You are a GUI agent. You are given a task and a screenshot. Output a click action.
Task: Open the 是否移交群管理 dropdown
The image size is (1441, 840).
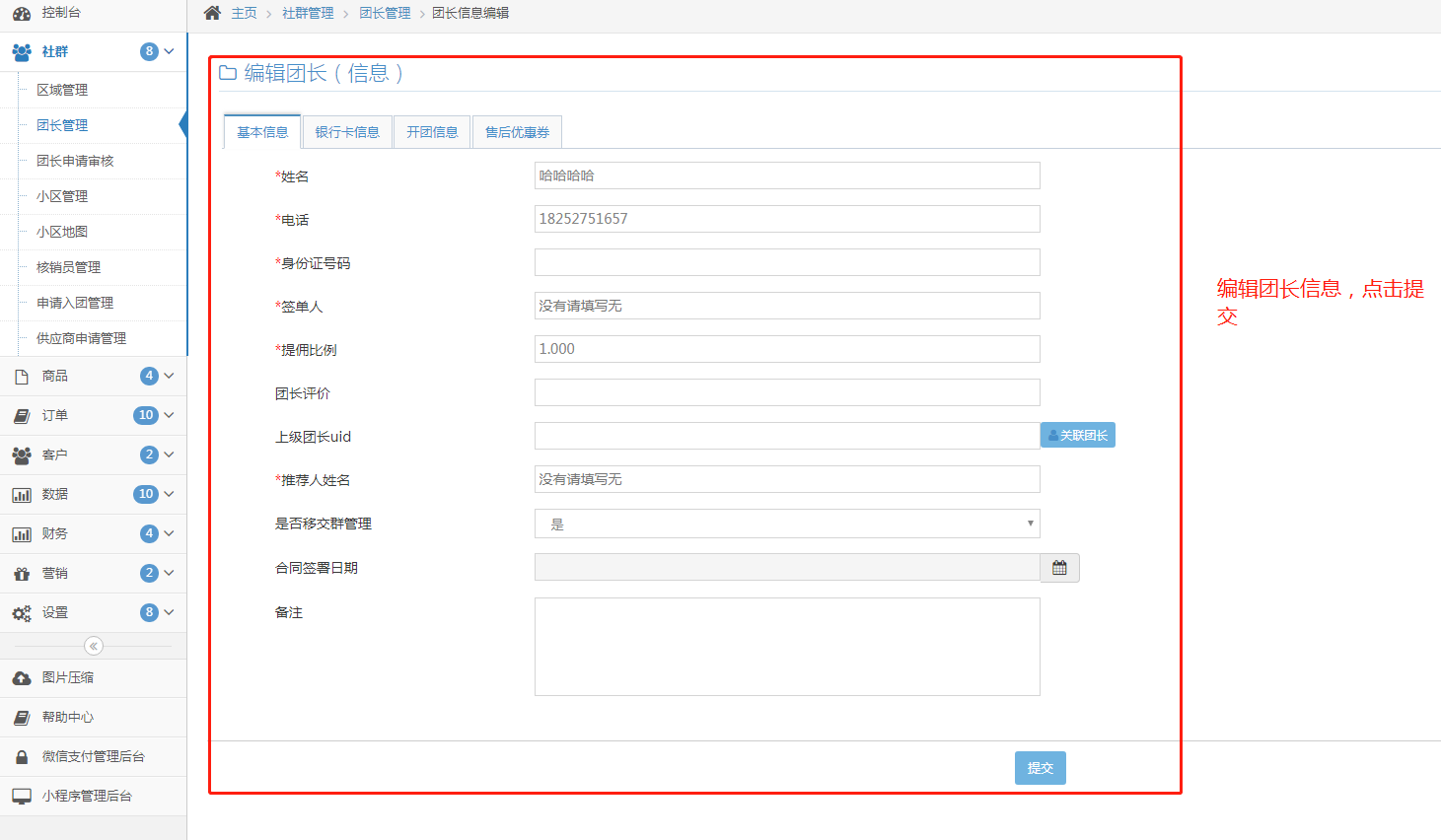(787, 524)
